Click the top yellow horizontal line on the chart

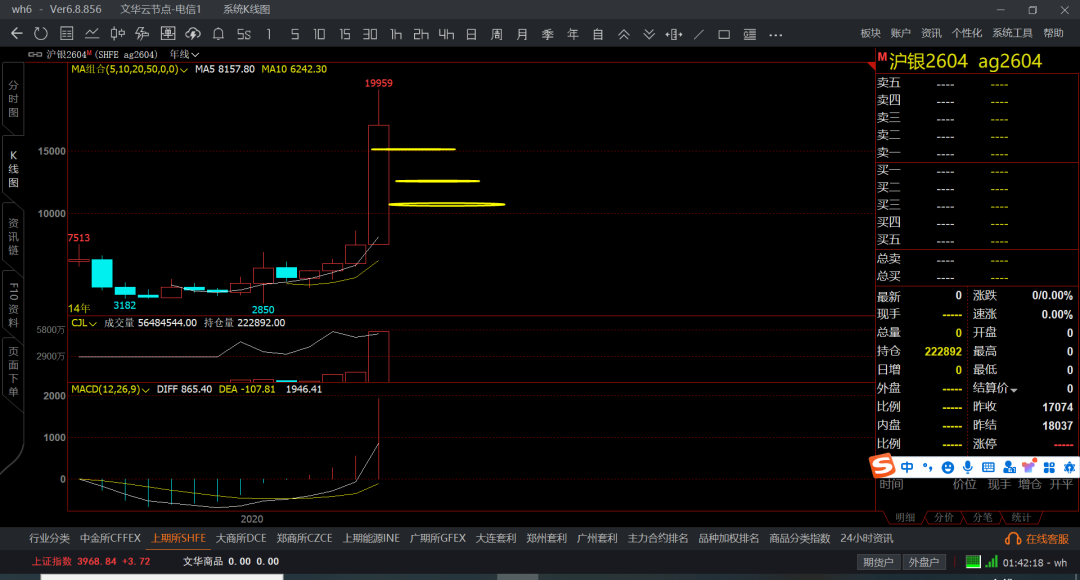(413, 149)
